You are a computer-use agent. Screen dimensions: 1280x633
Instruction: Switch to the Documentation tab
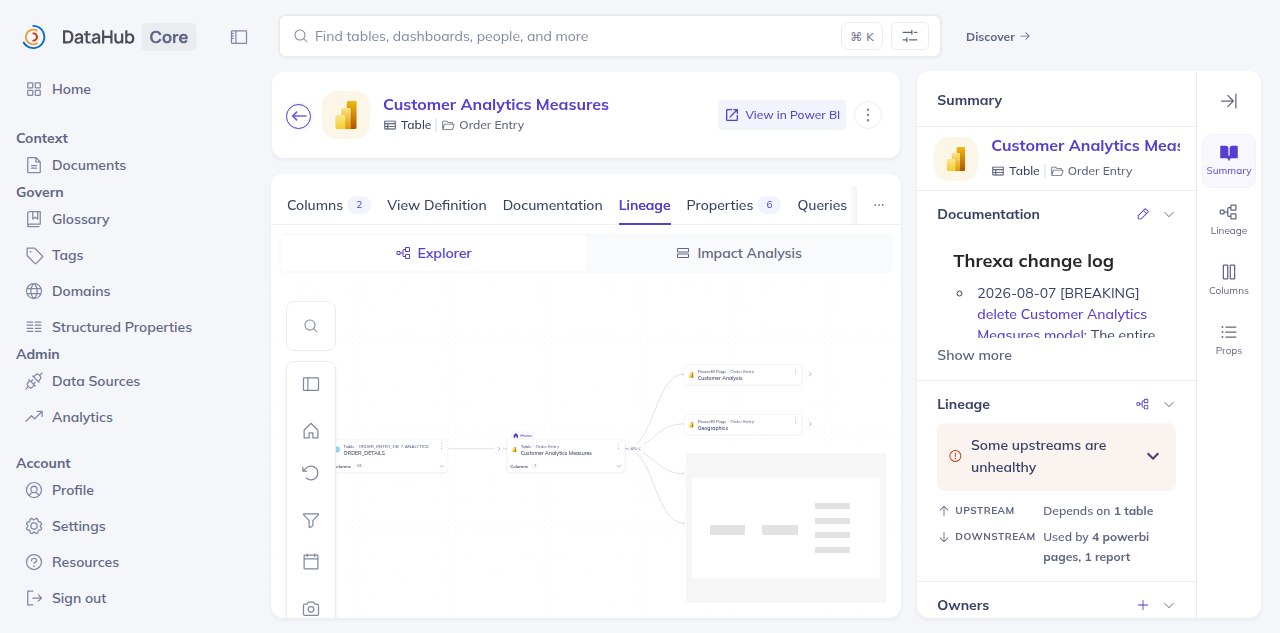tap(553, 205)
